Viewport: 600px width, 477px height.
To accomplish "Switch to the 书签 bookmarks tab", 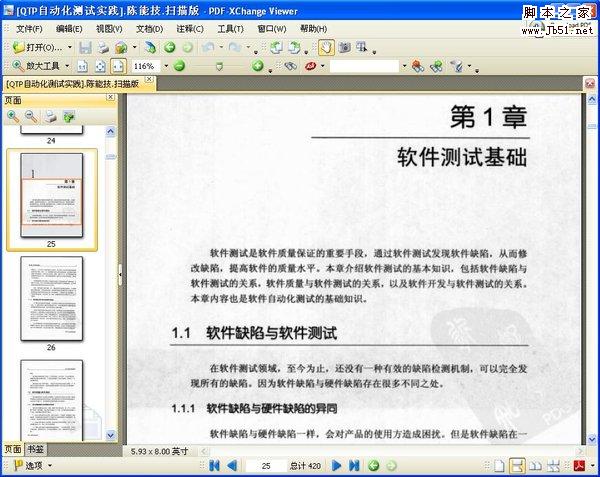I will (x=36, y=449).
